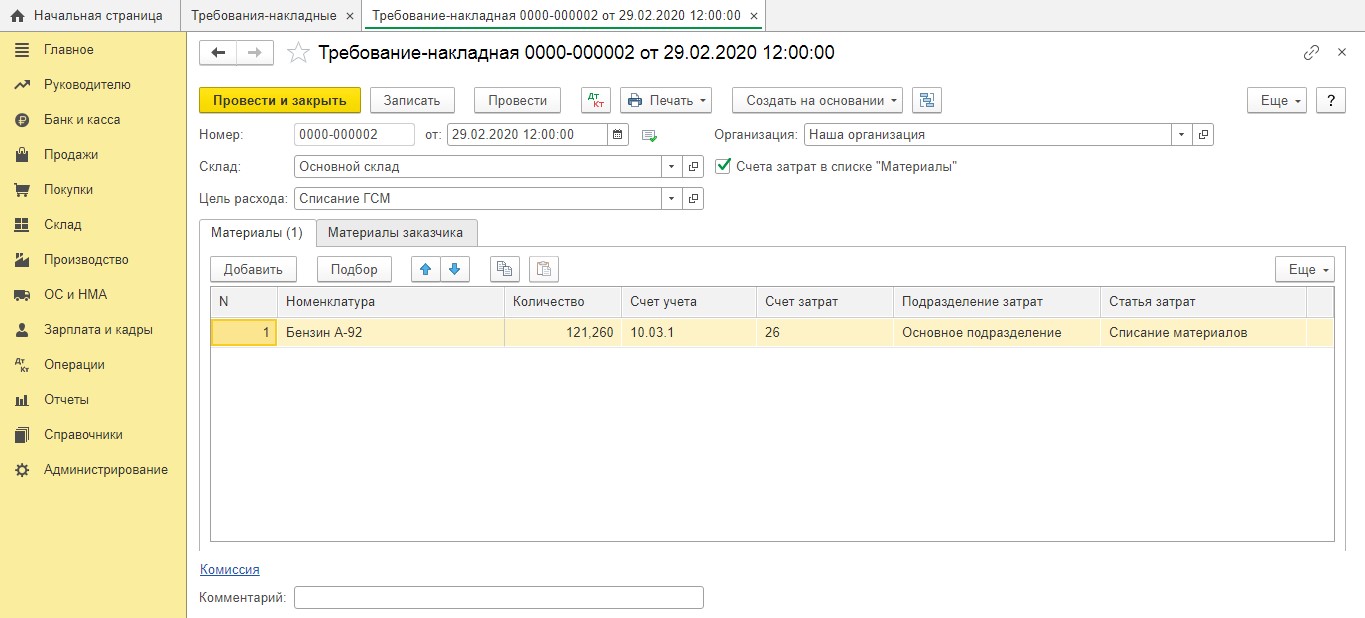Close the Требования-накладные tab

pyautogui.click(x=349, y=16)
